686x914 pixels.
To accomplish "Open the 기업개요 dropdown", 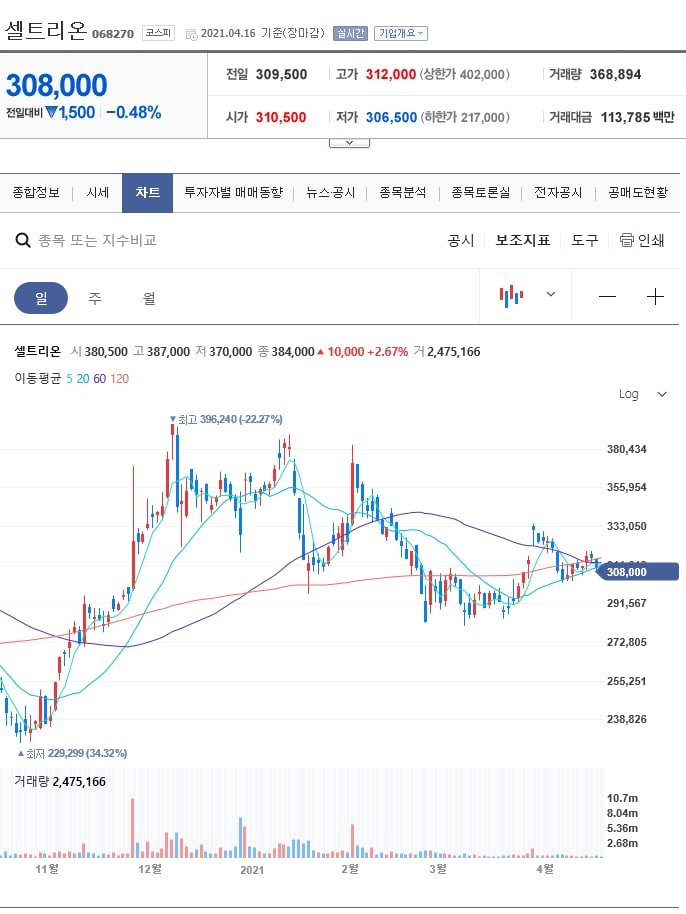I will pos(401,33).
